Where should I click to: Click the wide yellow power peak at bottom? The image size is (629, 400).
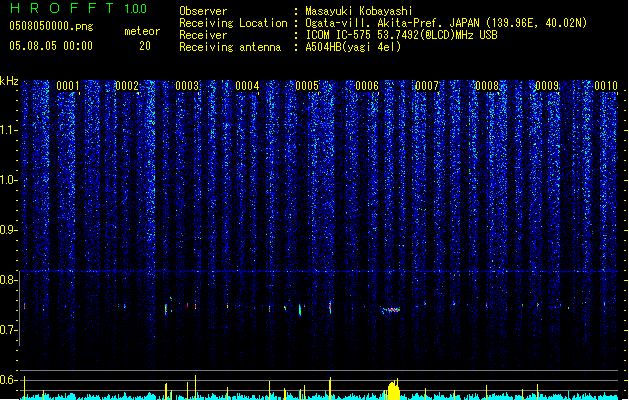tap(394, 389)
